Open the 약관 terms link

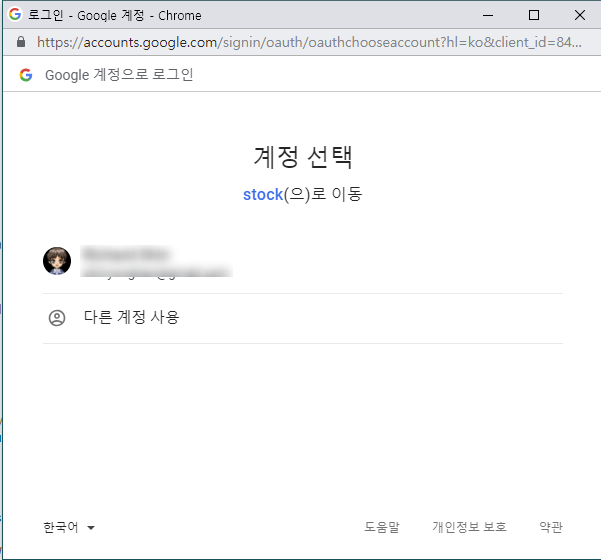click(551, 527)
